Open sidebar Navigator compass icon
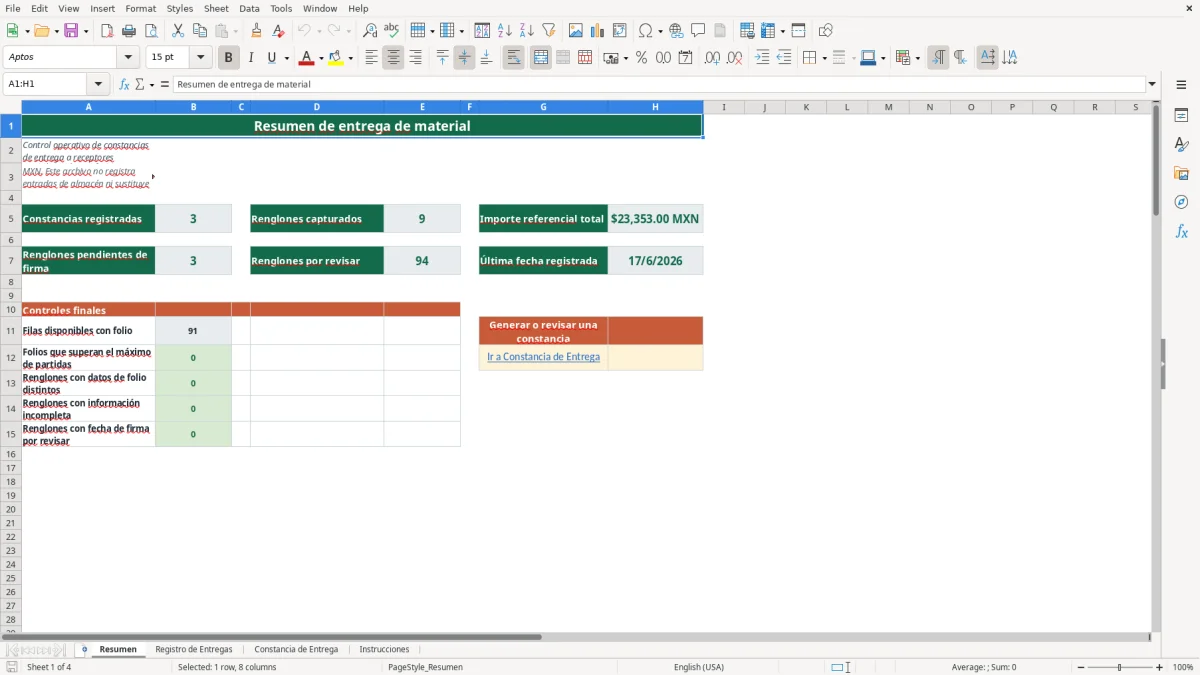1200x675 pixels. [x=1181, y=202]
